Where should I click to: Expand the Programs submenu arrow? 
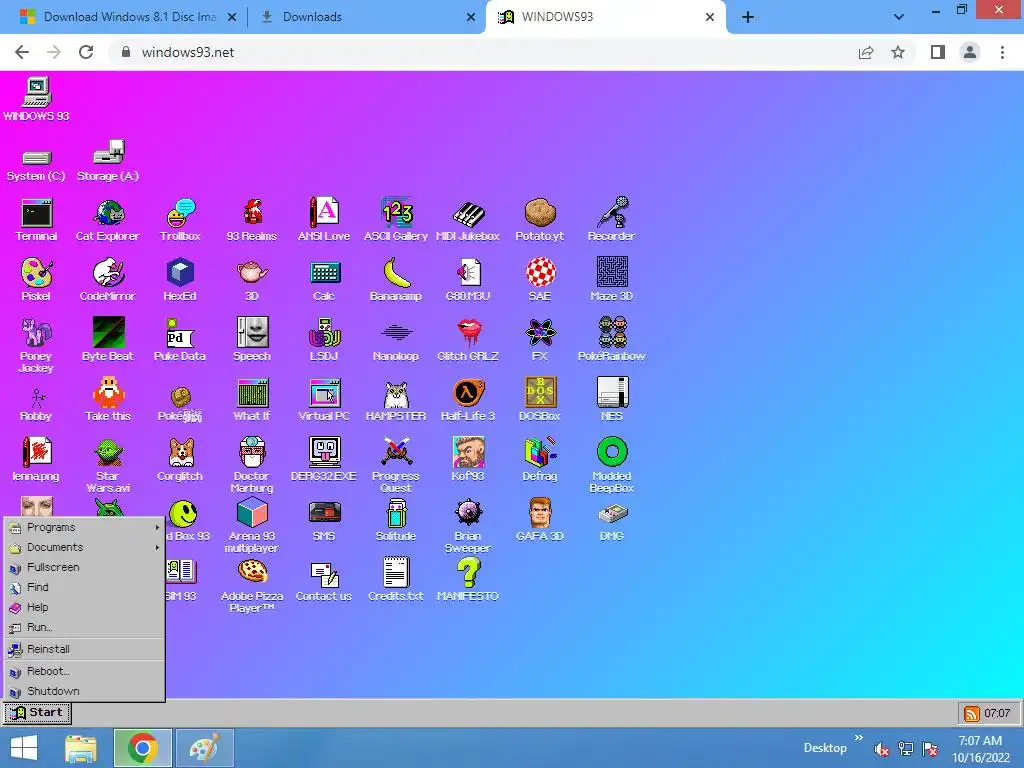pyautogui.click(x=157, y=527)
